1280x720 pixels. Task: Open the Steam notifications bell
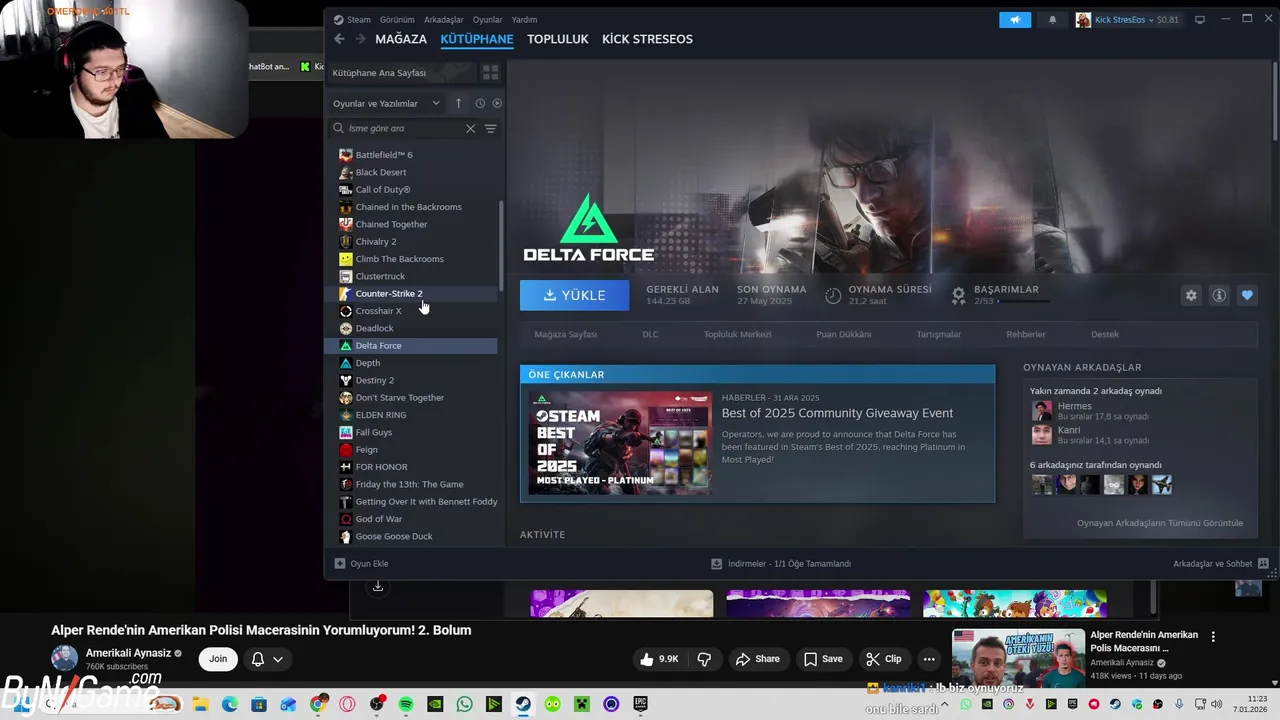(1052, 19)
